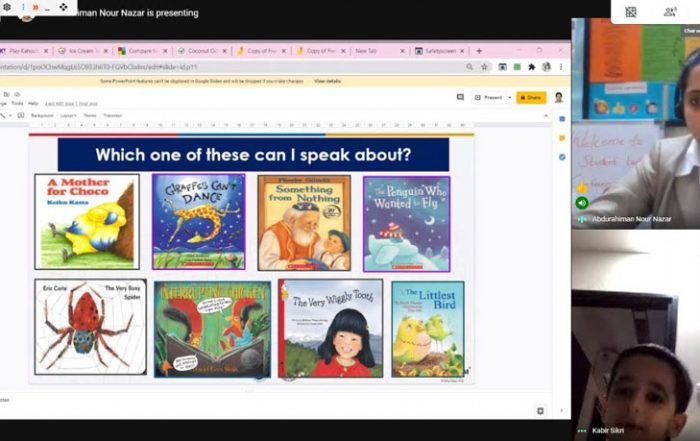
Task: Select the Giraffes Can't Dance book cover
Action: [198, 222]
